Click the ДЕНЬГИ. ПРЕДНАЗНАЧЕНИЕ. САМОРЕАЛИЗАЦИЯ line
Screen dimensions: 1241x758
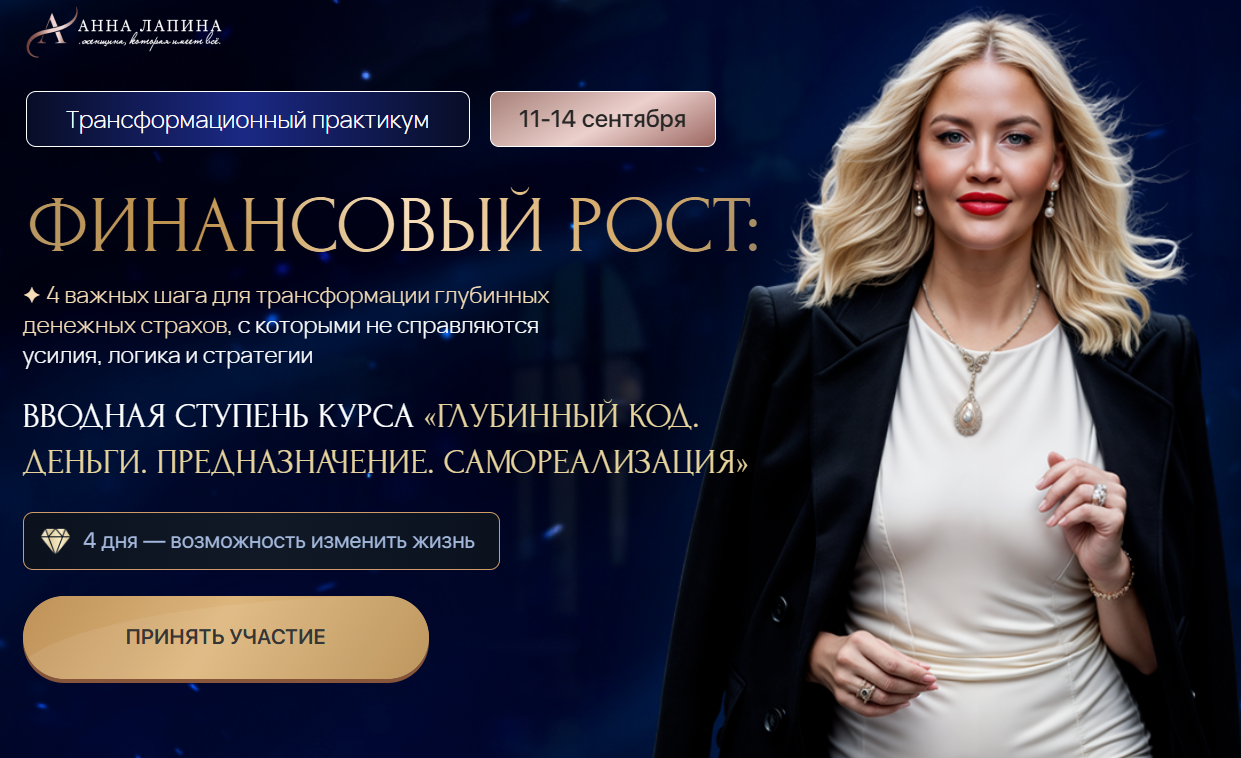(385, 462)
